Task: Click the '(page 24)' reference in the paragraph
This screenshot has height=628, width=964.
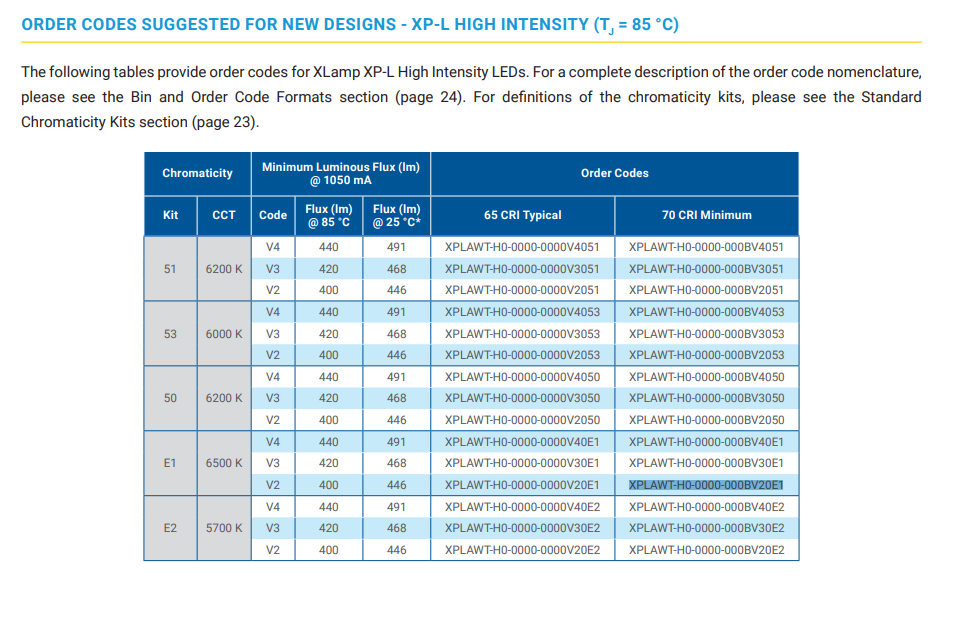Action: [x=429, y=97]
